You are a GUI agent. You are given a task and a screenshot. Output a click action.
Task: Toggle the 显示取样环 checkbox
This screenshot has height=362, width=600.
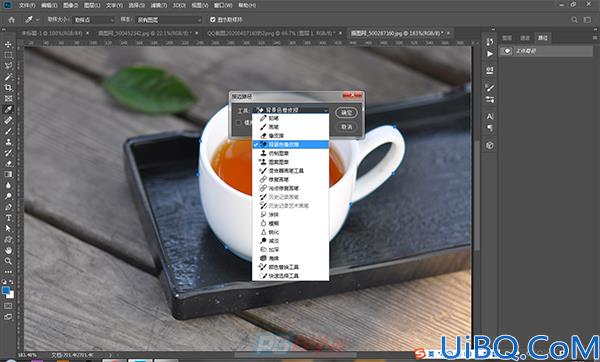click(x=213, y=20)
